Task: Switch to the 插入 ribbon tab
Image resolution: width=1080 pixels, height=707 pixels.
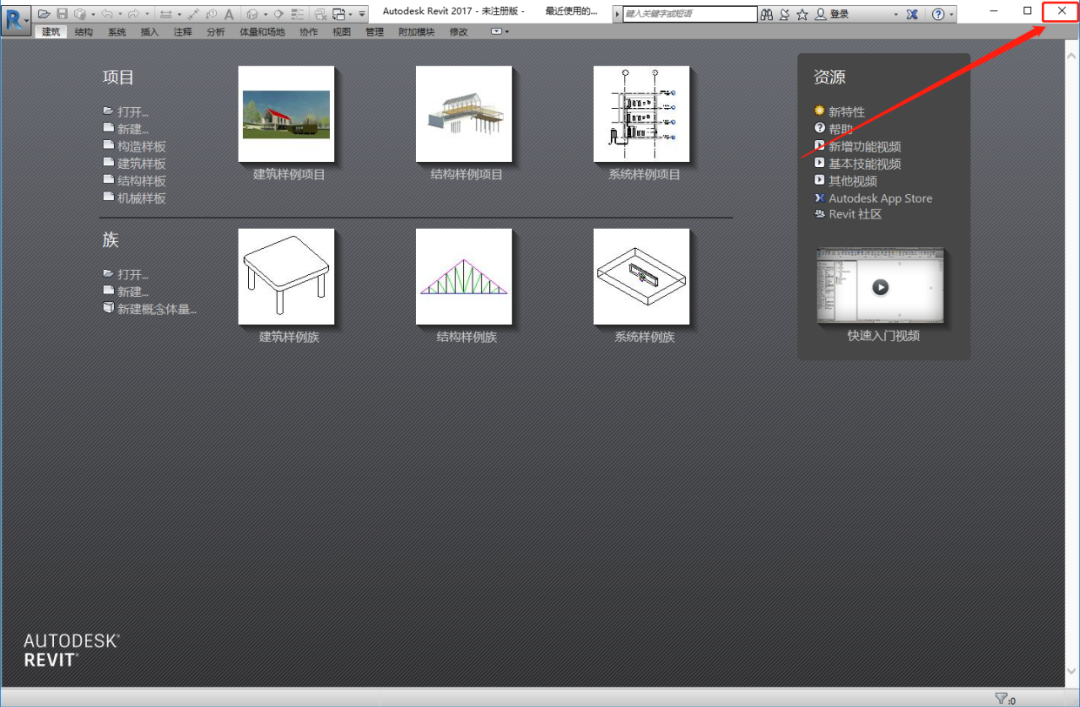Action: click(149, 32)
